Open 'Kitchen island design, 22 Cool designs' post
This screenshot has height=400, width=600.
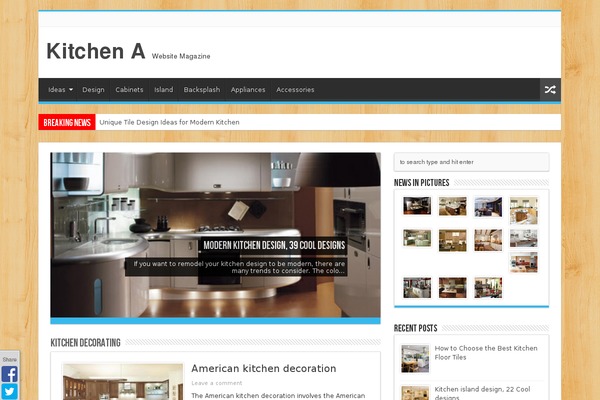point(483,393)
